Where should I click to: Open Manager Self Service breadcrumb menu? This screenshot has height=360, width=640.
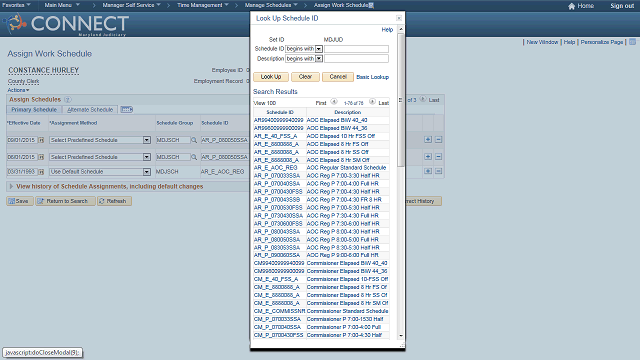(x=131, y=5)
